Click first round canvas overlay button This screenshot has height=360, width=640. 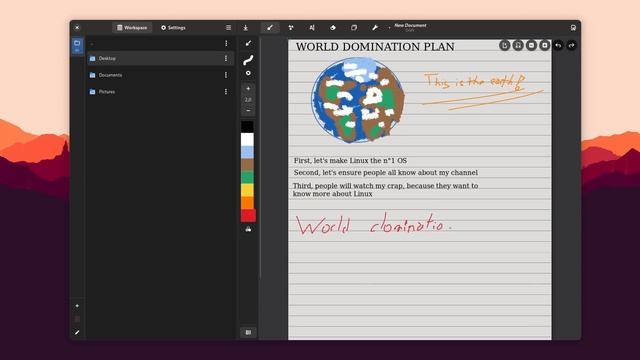point(504,45)
